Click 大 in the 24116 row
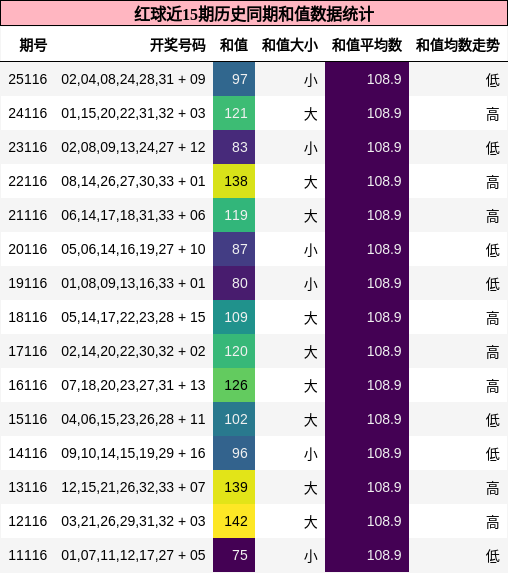Image resolution: width=508 pixels, height=573 pixels. pos(311,114)
